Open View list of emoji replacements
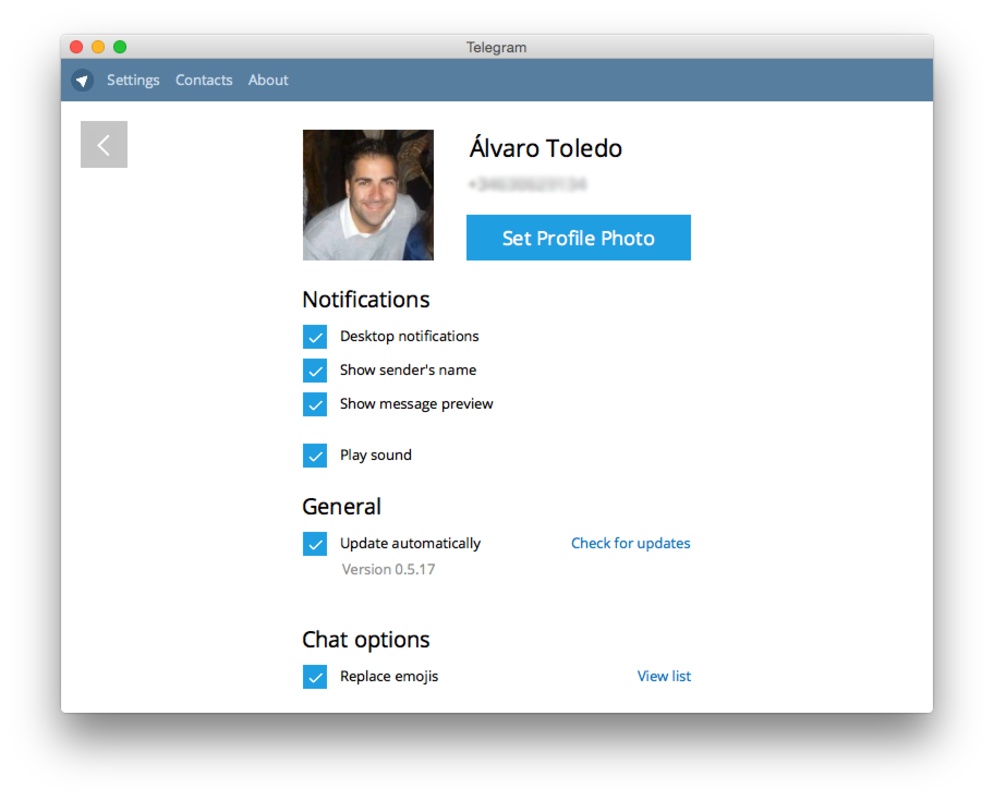The image size is (994, 800). (x=663, y=676)
